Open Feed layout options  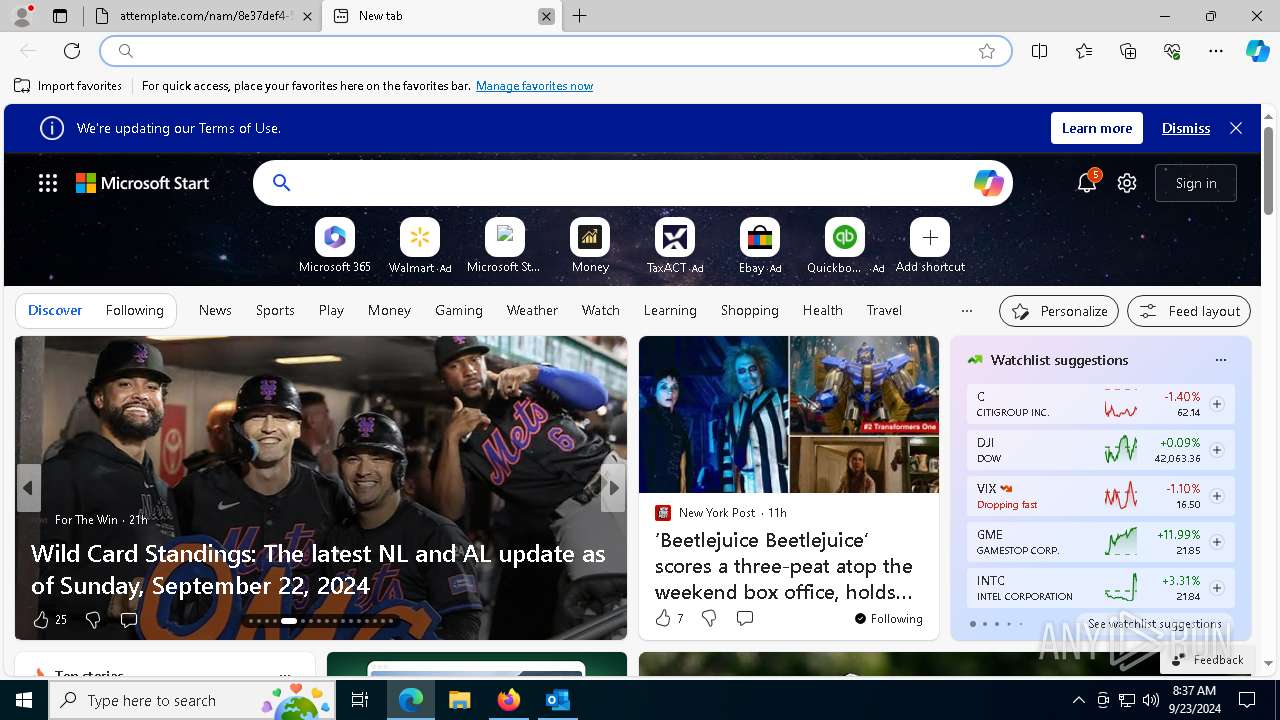coord(1189,311)
